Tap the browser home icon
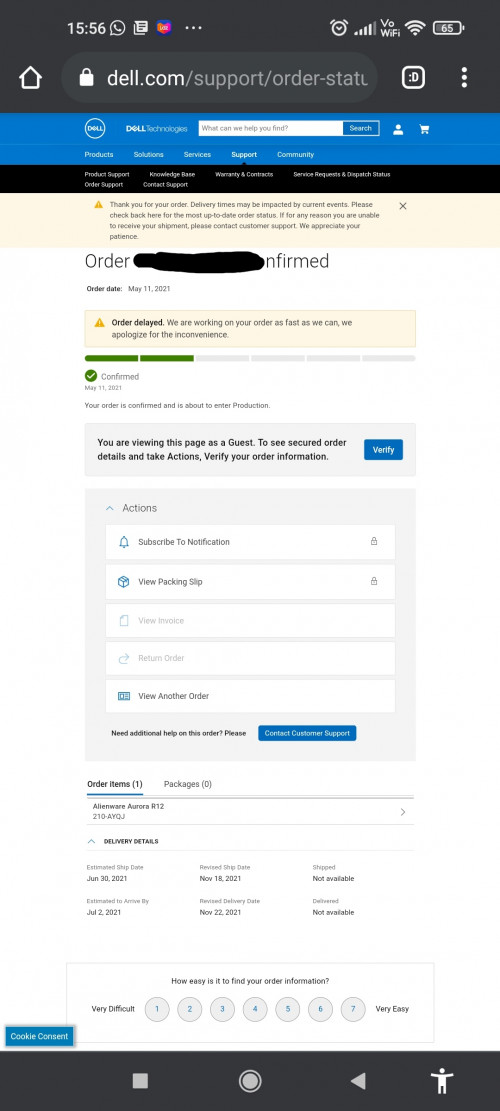This screenshot has width=500, height=1111. tap(30, 77)
